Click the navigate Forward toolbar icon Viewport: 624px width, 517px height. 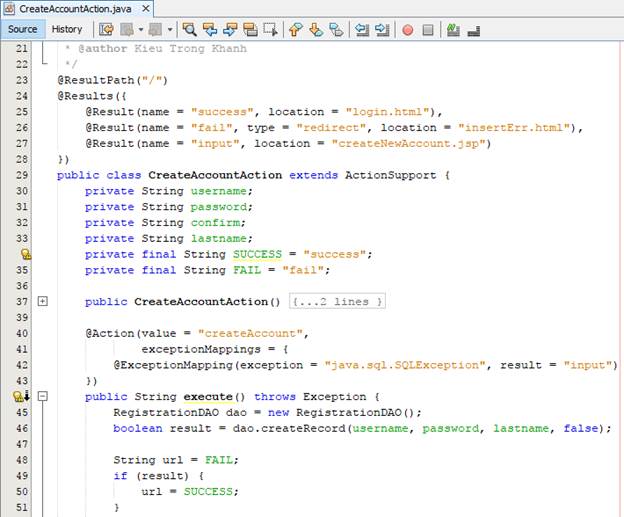coord(155,29)
